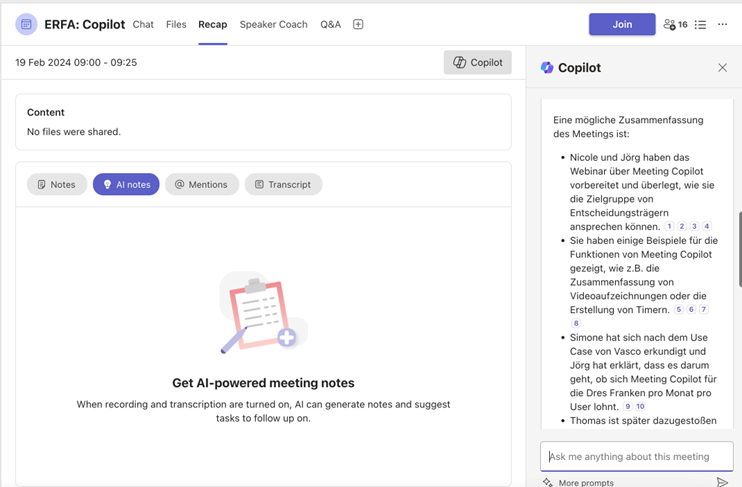The width and height of the screenshot is (742, 487).
Task: Open citation reference 1
Action: click(669, 226)
